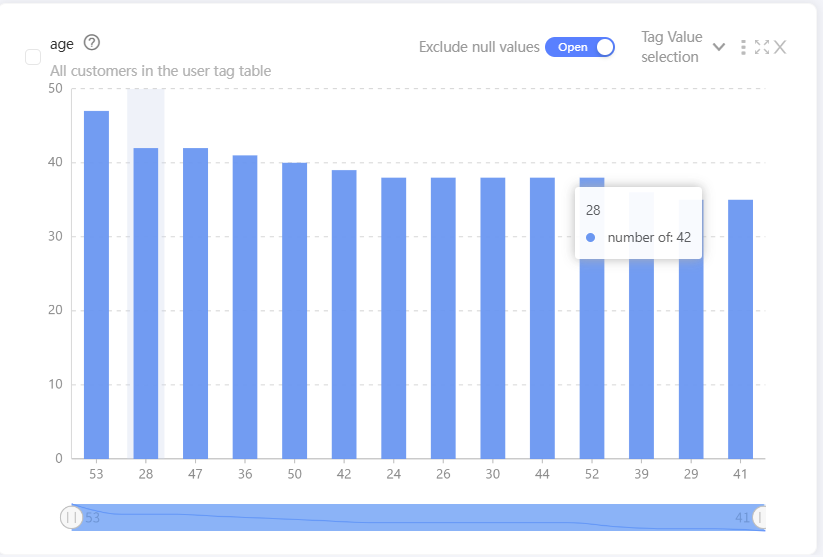Open the Tag Value selection dropdown

click(x=671, y=47)
